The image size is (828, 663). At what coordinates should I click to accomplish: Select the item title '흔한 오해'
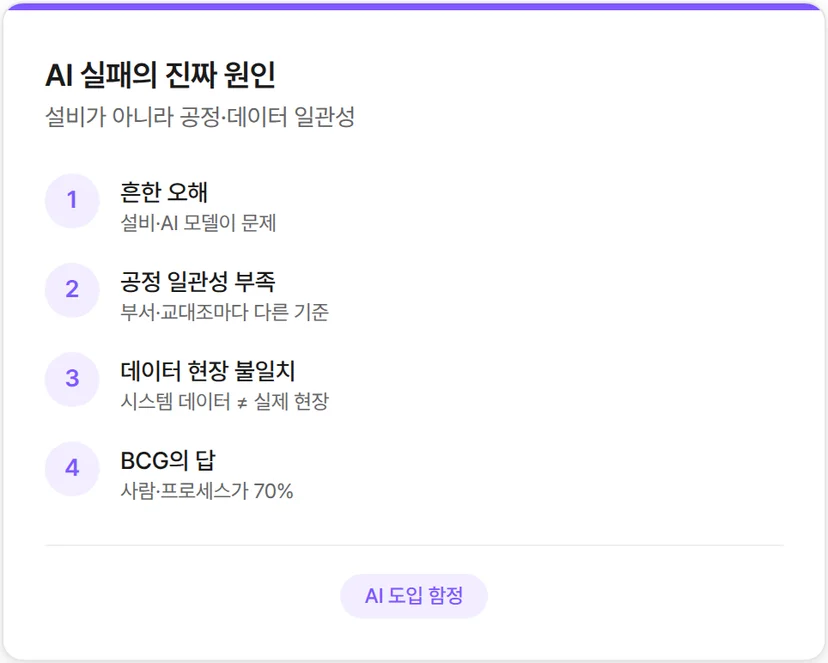point(164,192)
